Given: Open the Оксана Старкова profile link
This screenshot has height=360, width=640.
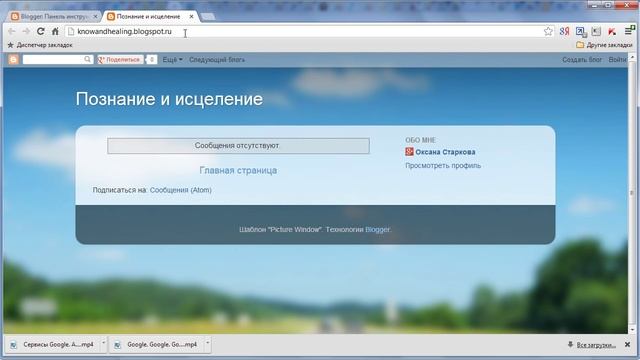Looking at the screenshot, I should [x=445, y=152].
